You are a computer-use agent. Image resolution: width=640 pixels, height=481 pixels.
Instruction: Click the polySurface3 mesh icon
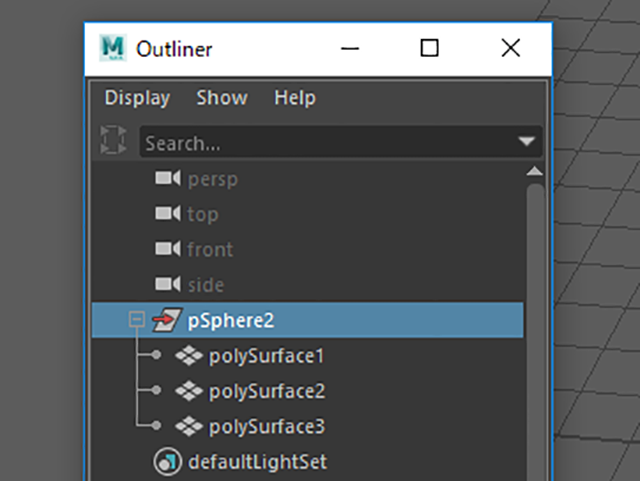[189, 426]
